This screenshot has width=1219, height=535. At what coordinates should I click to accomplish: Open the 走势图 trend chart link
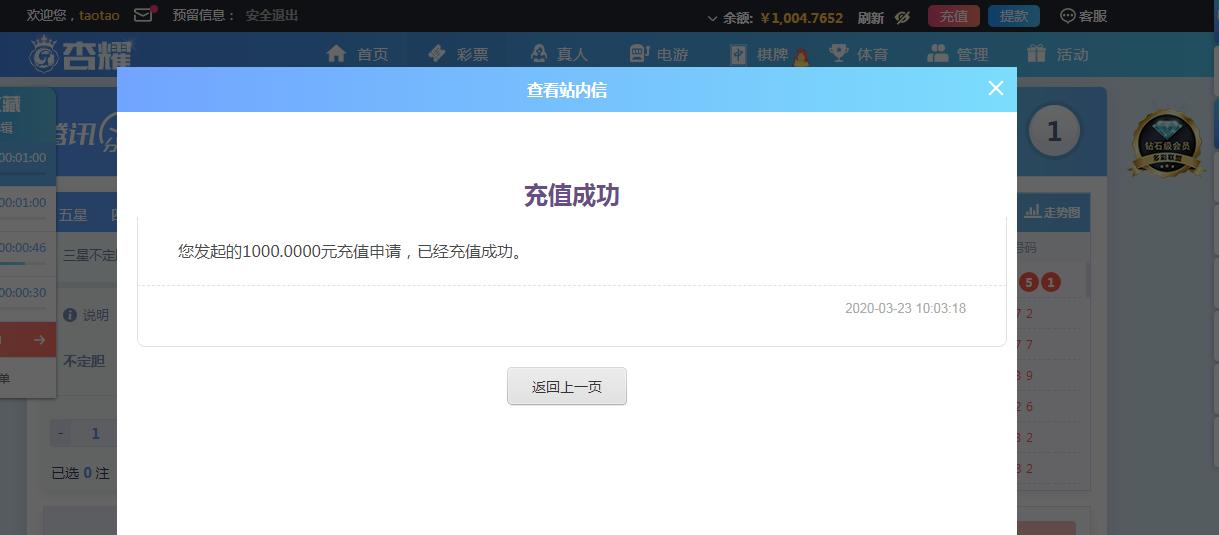pos(1052,212)
